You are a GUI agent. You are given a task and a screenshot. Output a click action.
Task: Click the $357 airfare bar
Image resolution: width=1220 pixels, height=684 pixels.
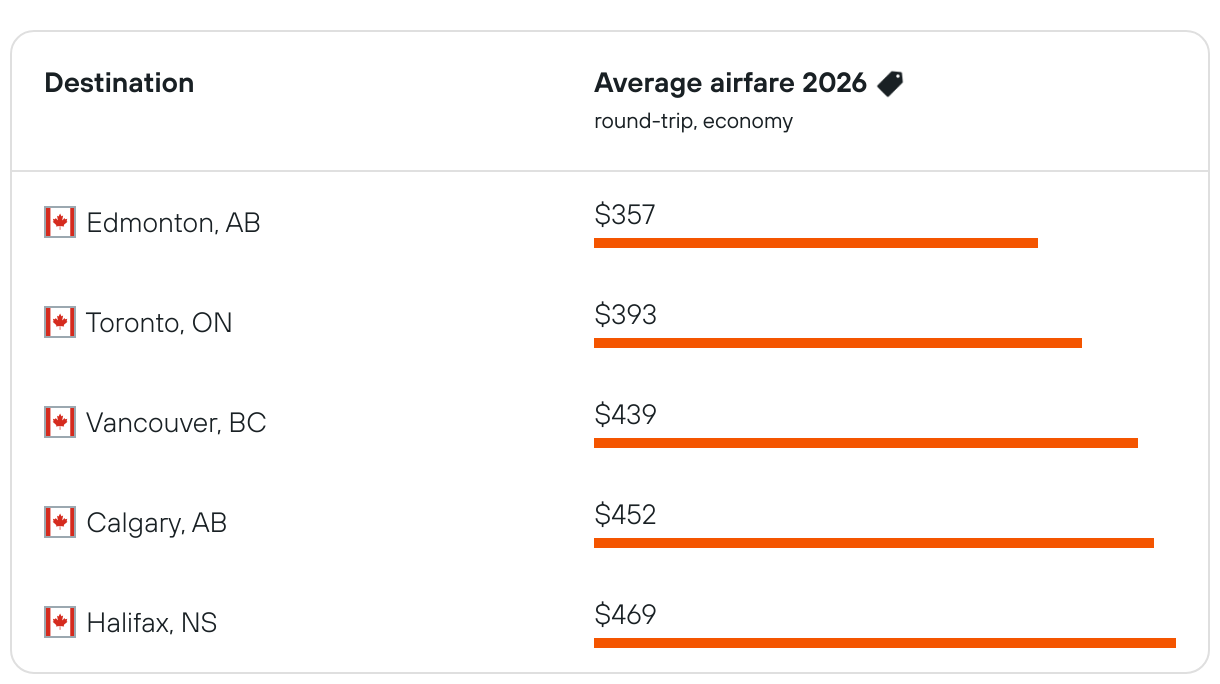click(815, 243)
